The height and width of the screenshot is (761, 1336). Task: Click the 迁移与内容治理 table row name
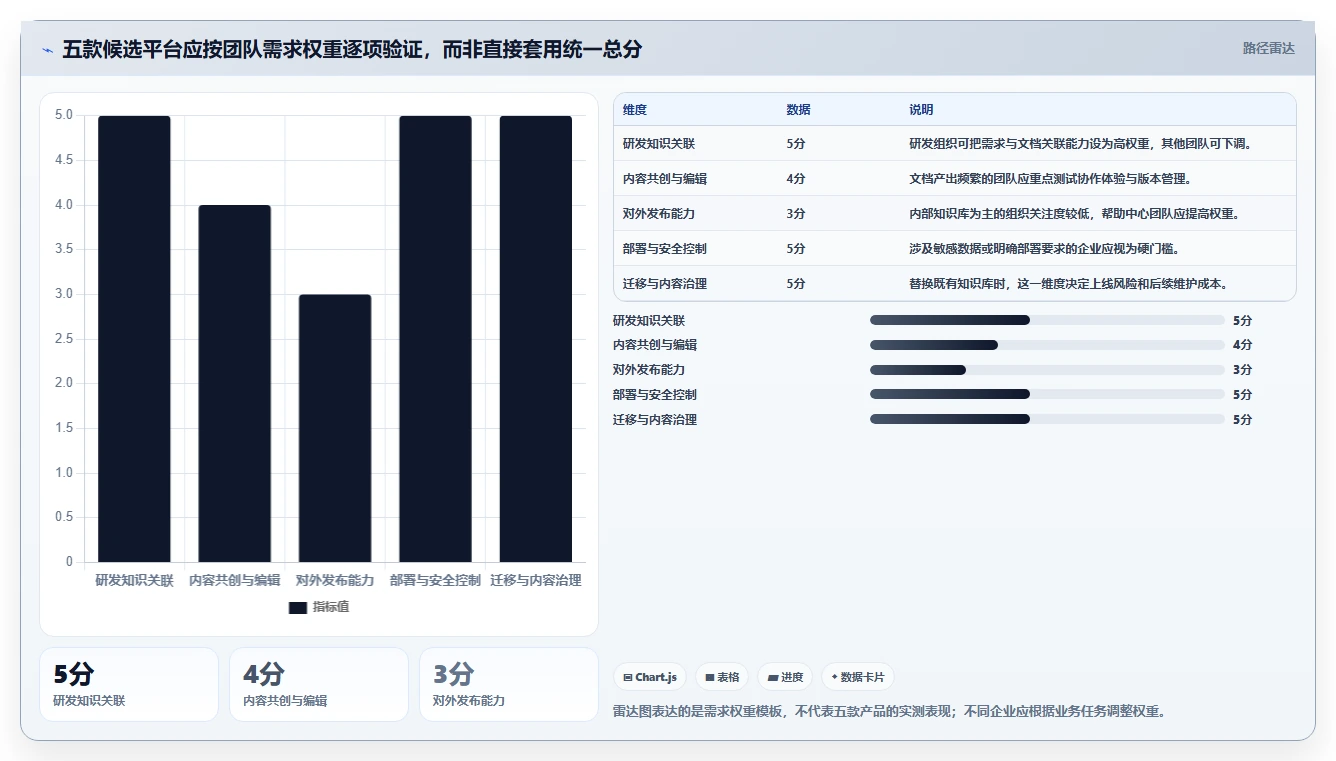[x=665, y=284]
